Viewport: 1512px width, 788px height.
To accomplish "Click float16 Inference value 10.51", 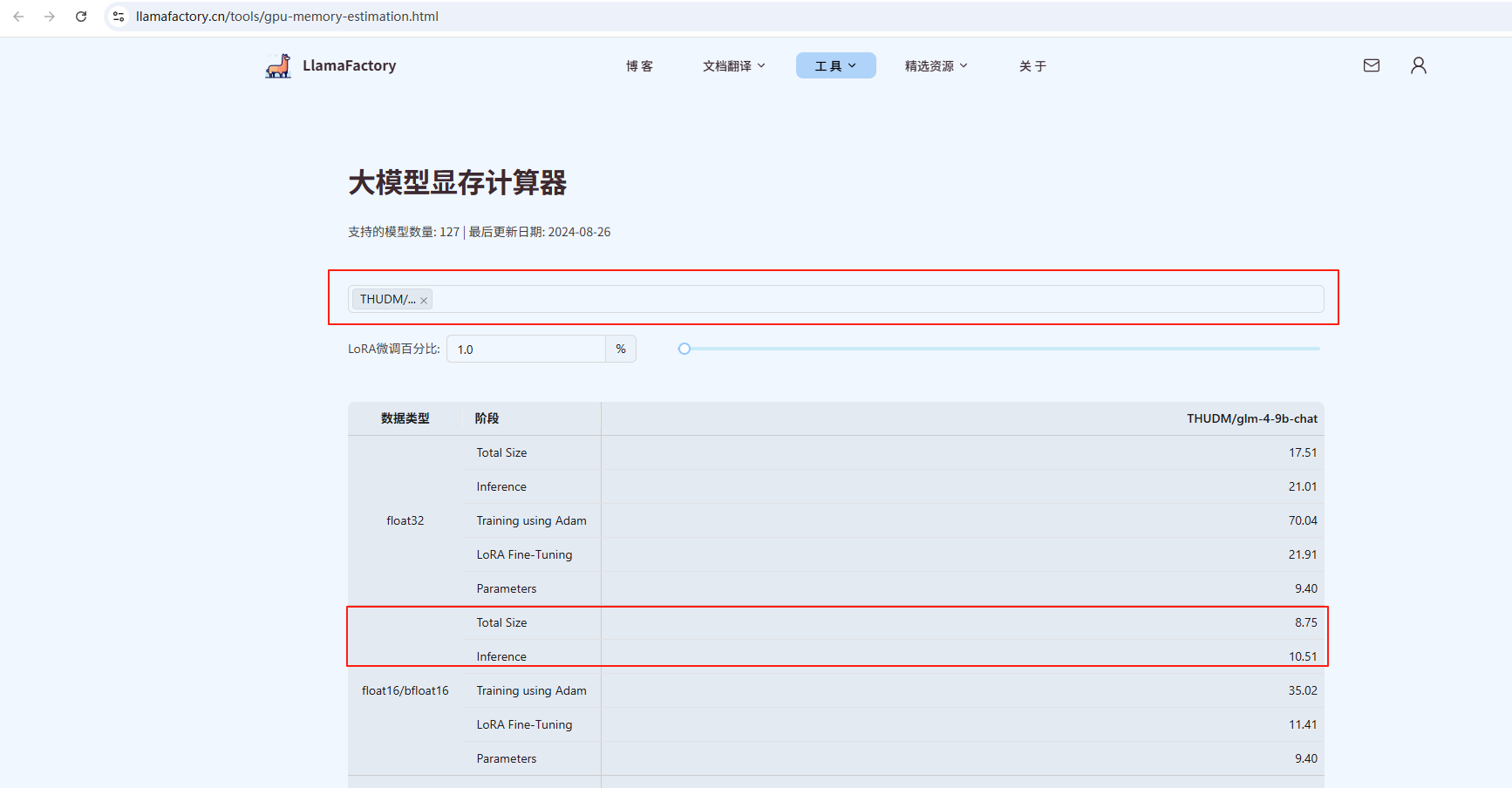I will click(1303, 656).
